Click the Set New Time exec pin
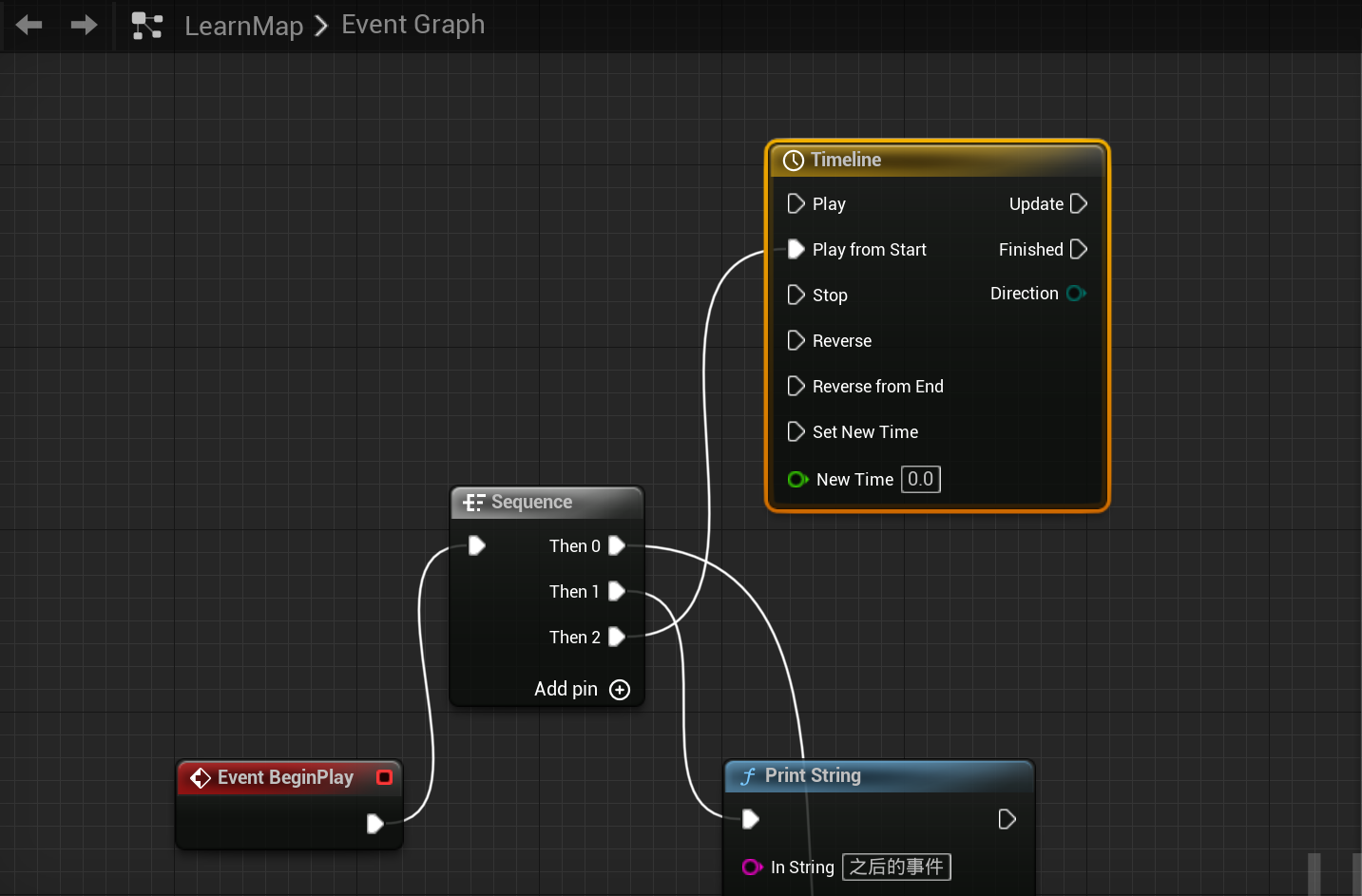1362x896 pixels. pyautogui.click(x=796, y=431)
